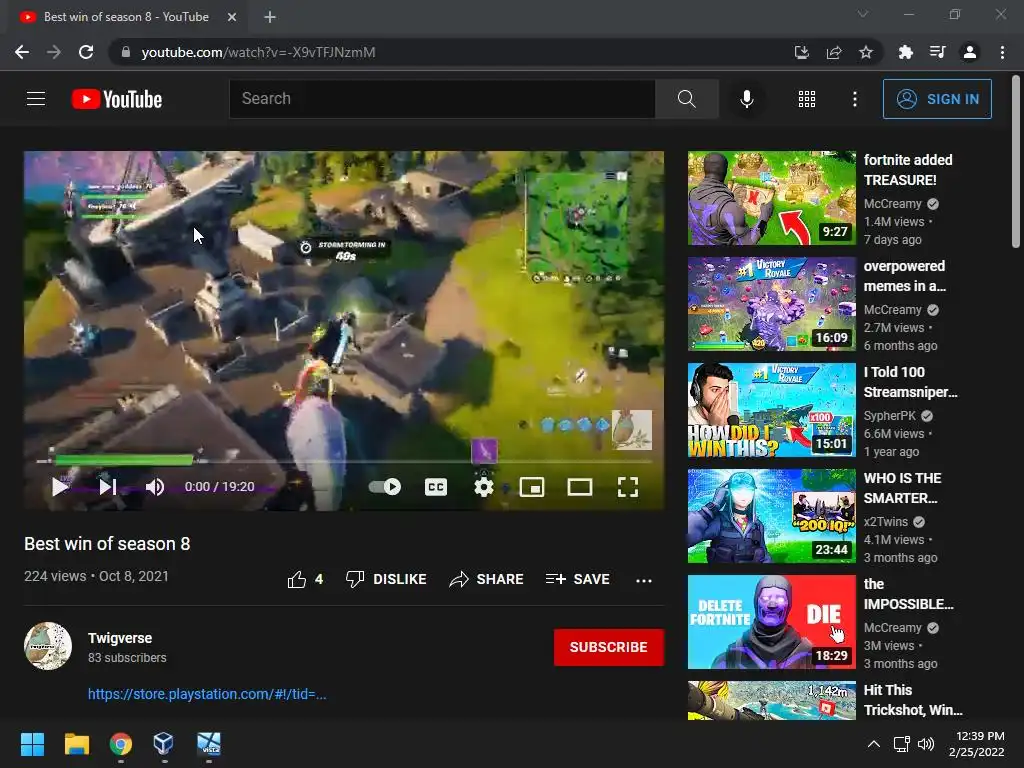Play the video
Image resolution: width=1024 pixels, height=768 pixels.
click(60, 487)
